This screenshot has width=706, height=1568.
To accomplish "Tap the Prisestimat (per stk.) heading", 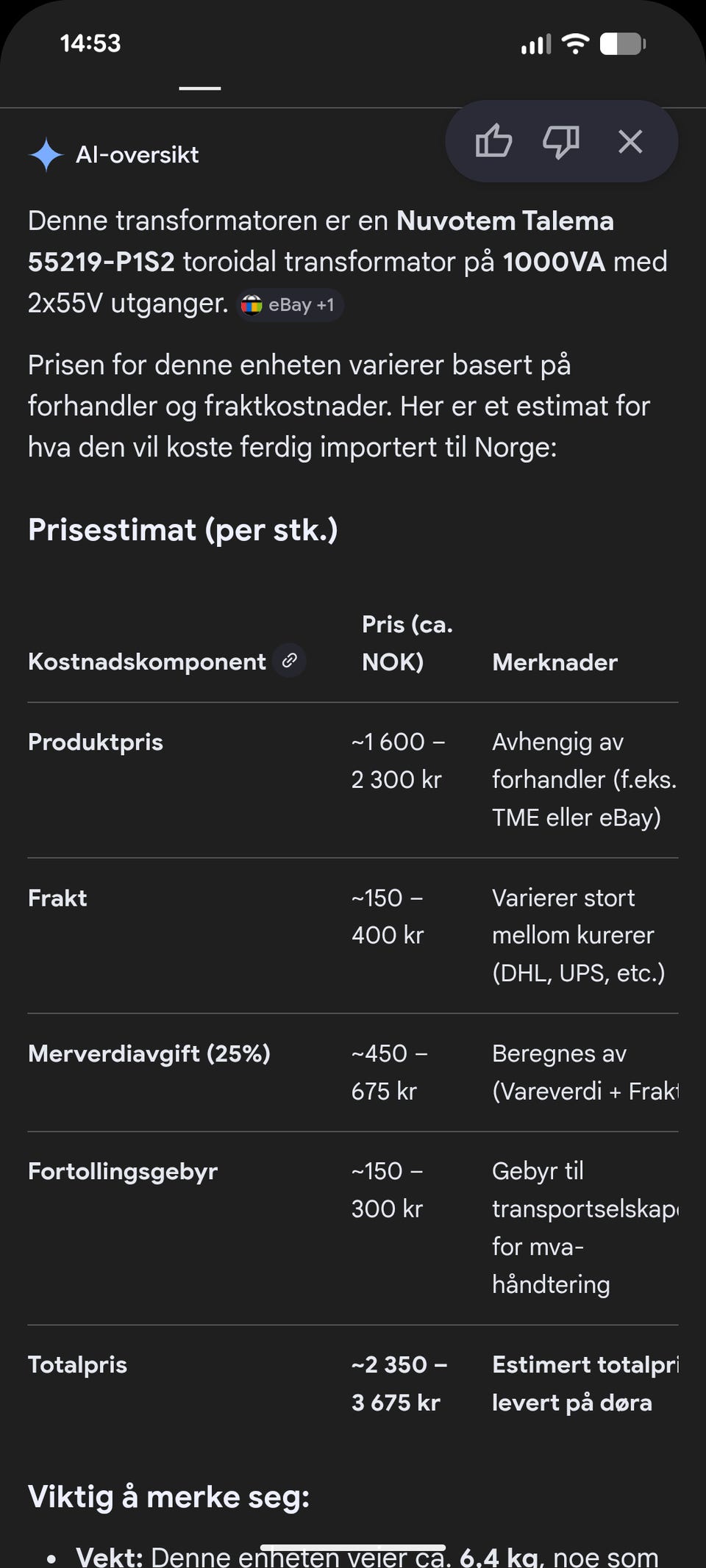I will [x=183, y=529].
